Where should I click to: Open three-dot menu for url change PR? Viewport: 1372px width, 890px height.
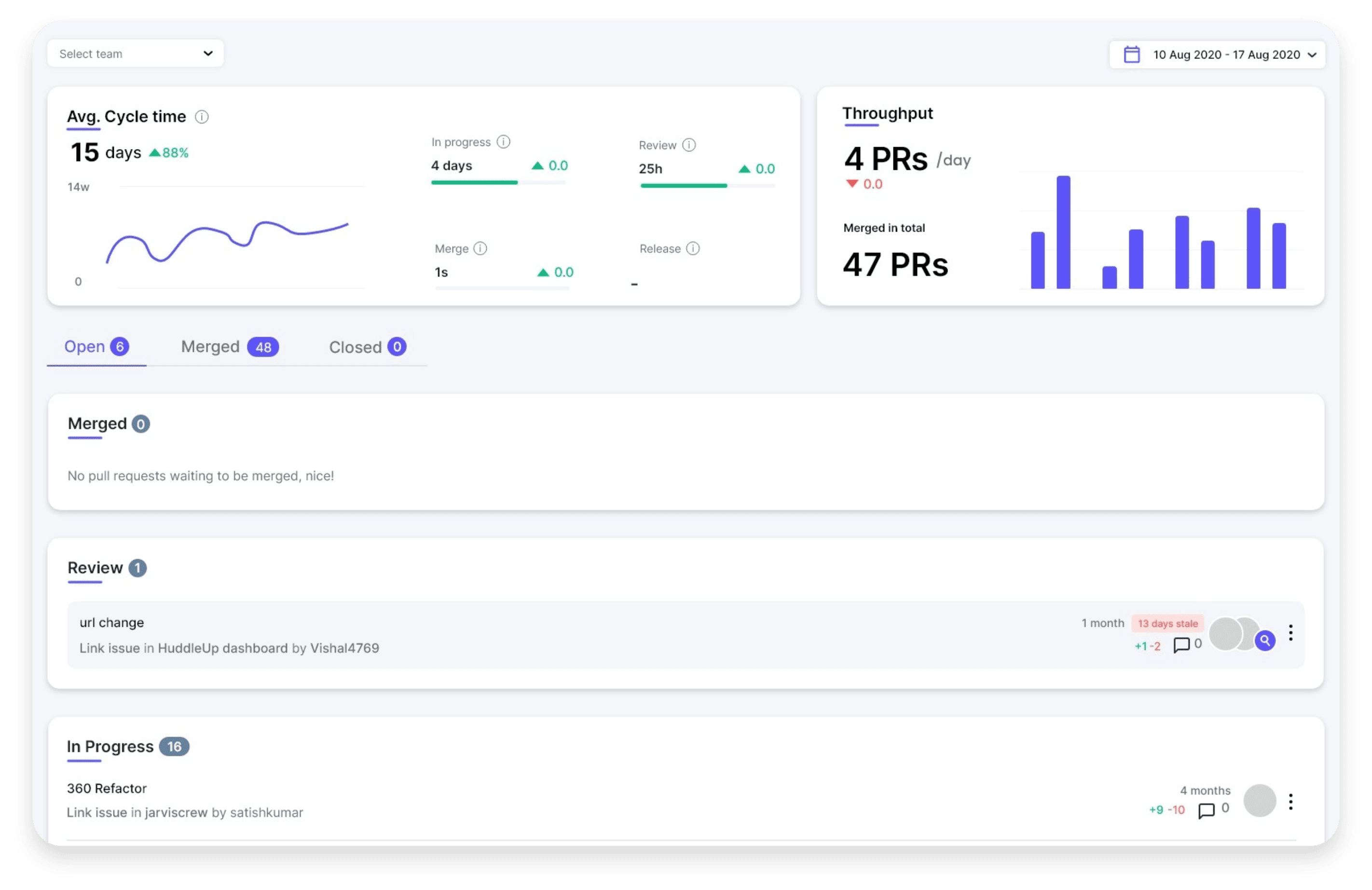[x=1291, y=633]
